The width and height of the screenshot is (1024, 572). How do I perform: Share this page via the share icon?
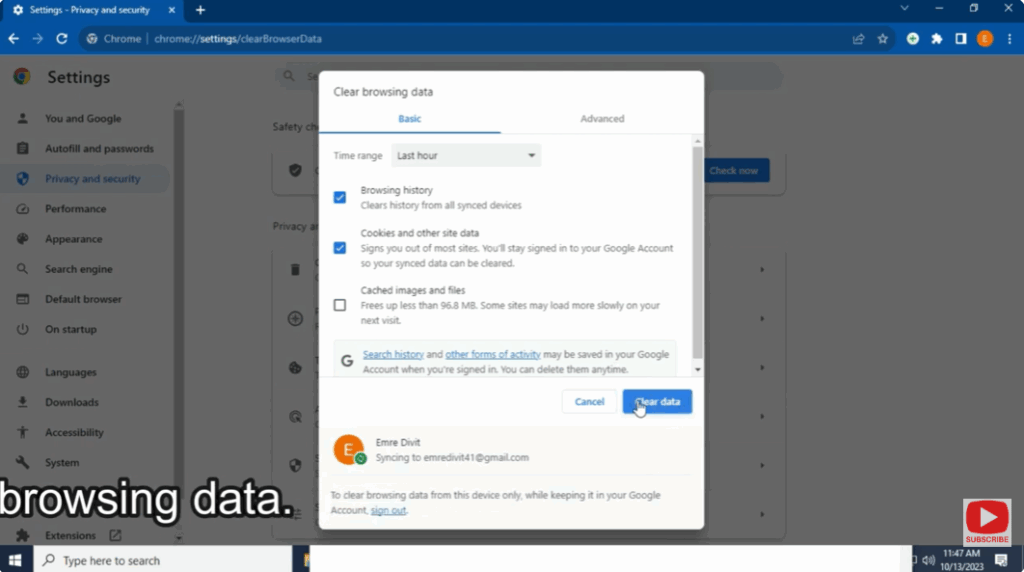[x=858, y=39]
